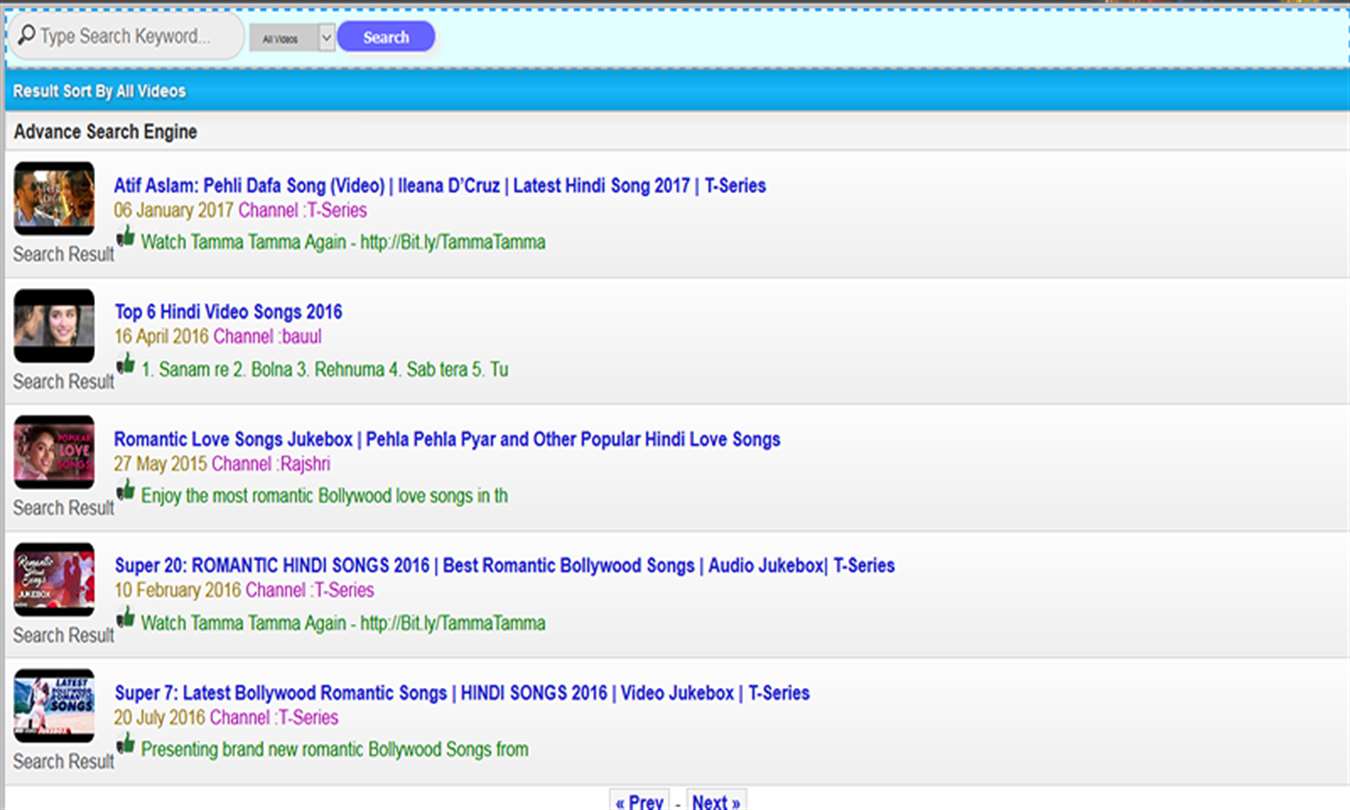Screen dimensions: 1350x810
Task: Open Atif Aslam: Pehli Dafa Song link
Action: (x=440, y=185)
